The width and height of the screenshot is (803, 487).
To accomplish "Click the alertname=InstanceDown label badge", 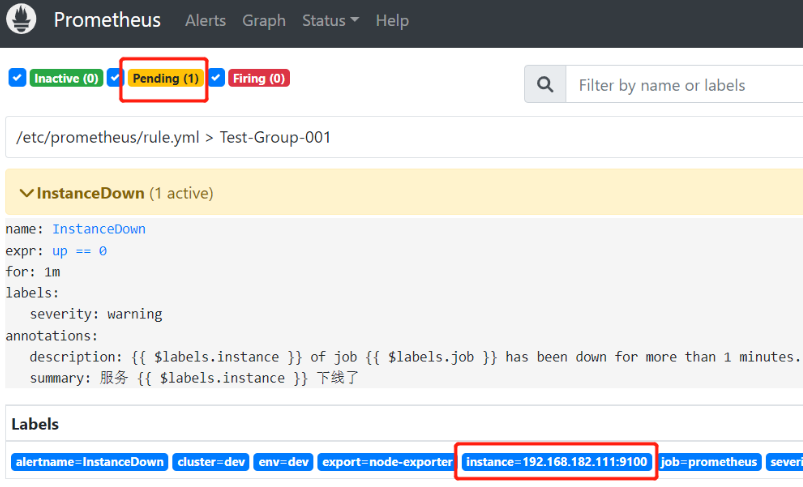I will [90, 462].
